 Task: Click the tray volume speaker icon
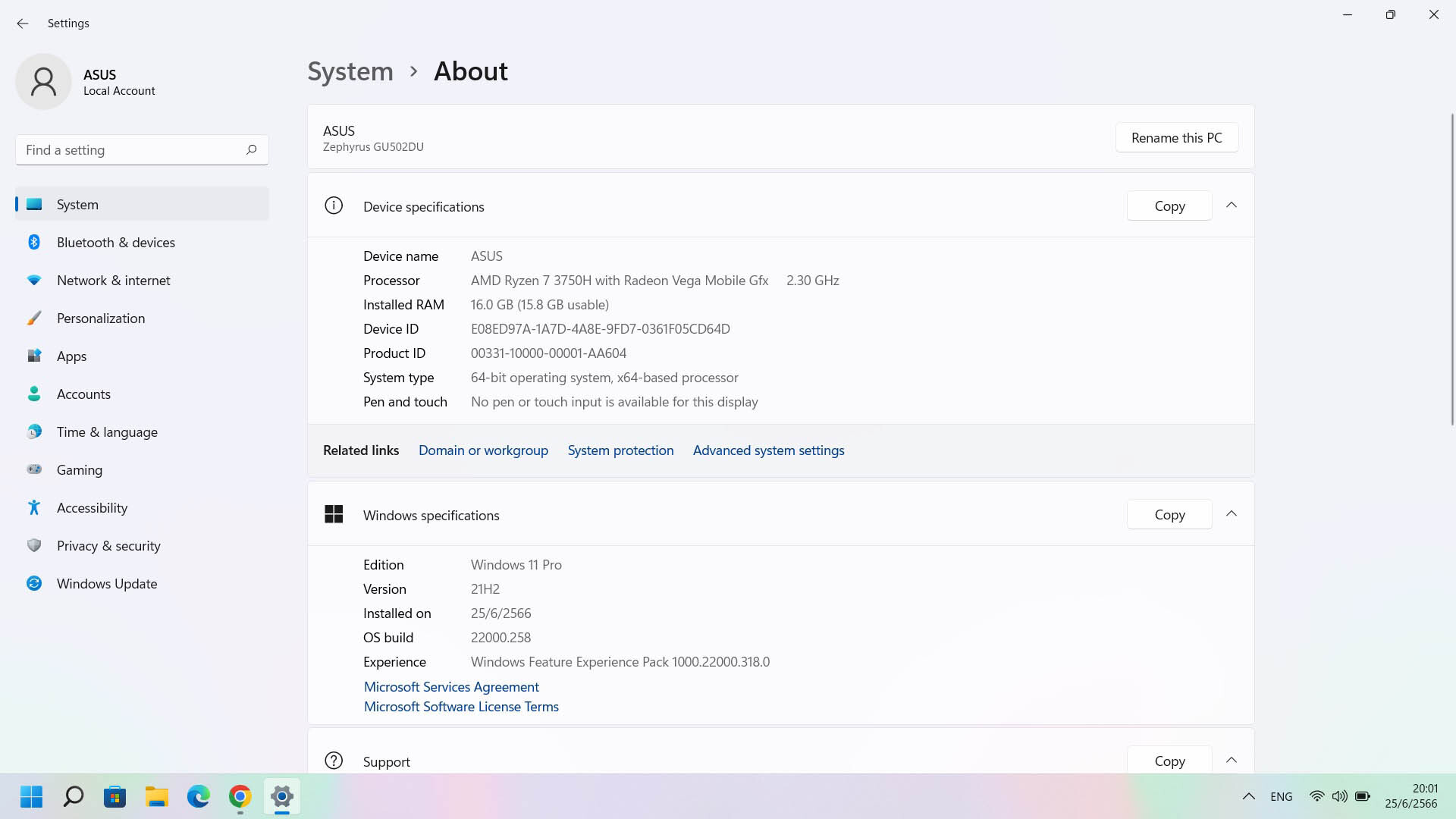coord(1339,796)
